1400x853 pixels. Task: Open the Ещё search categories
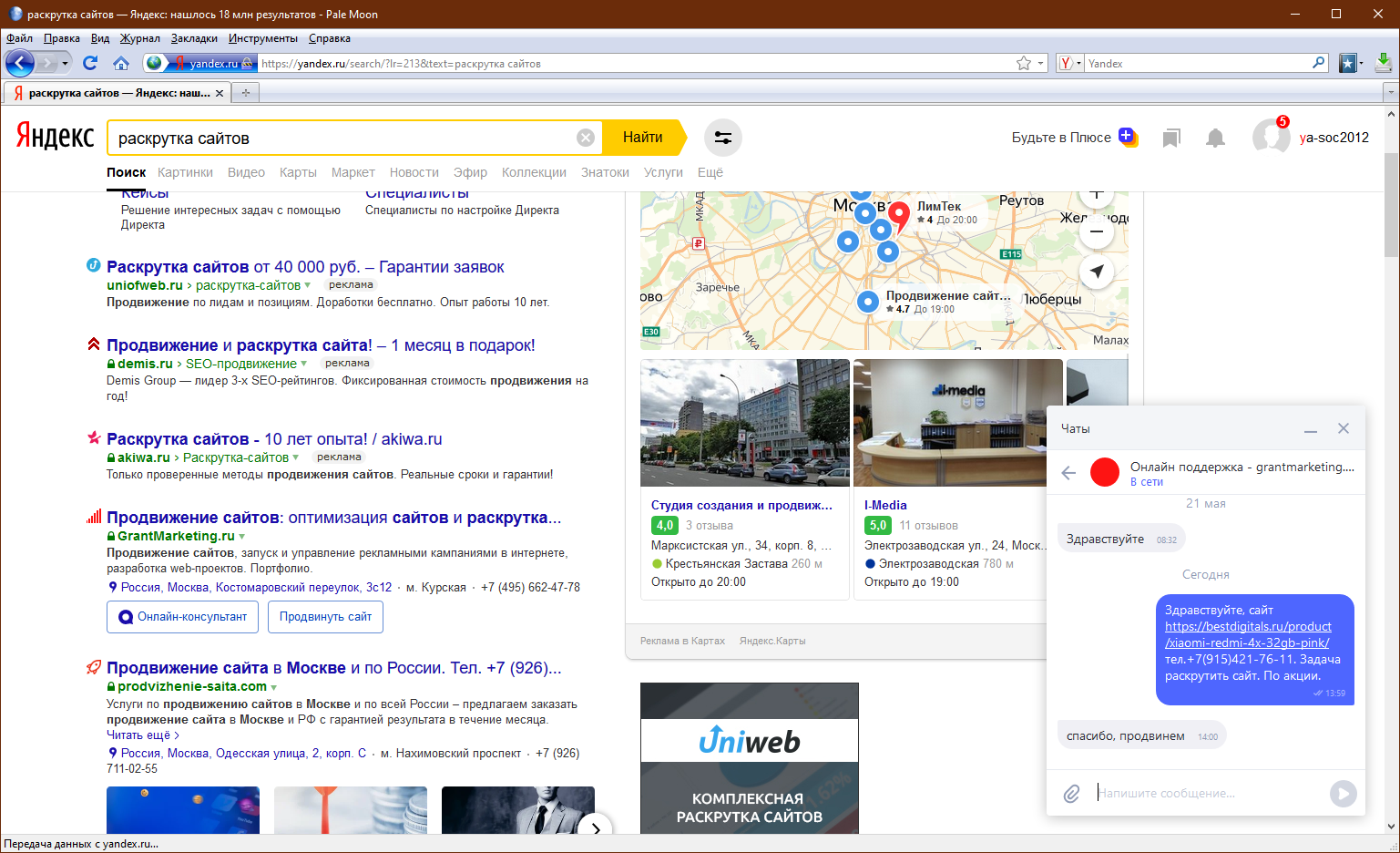point(710,172)
